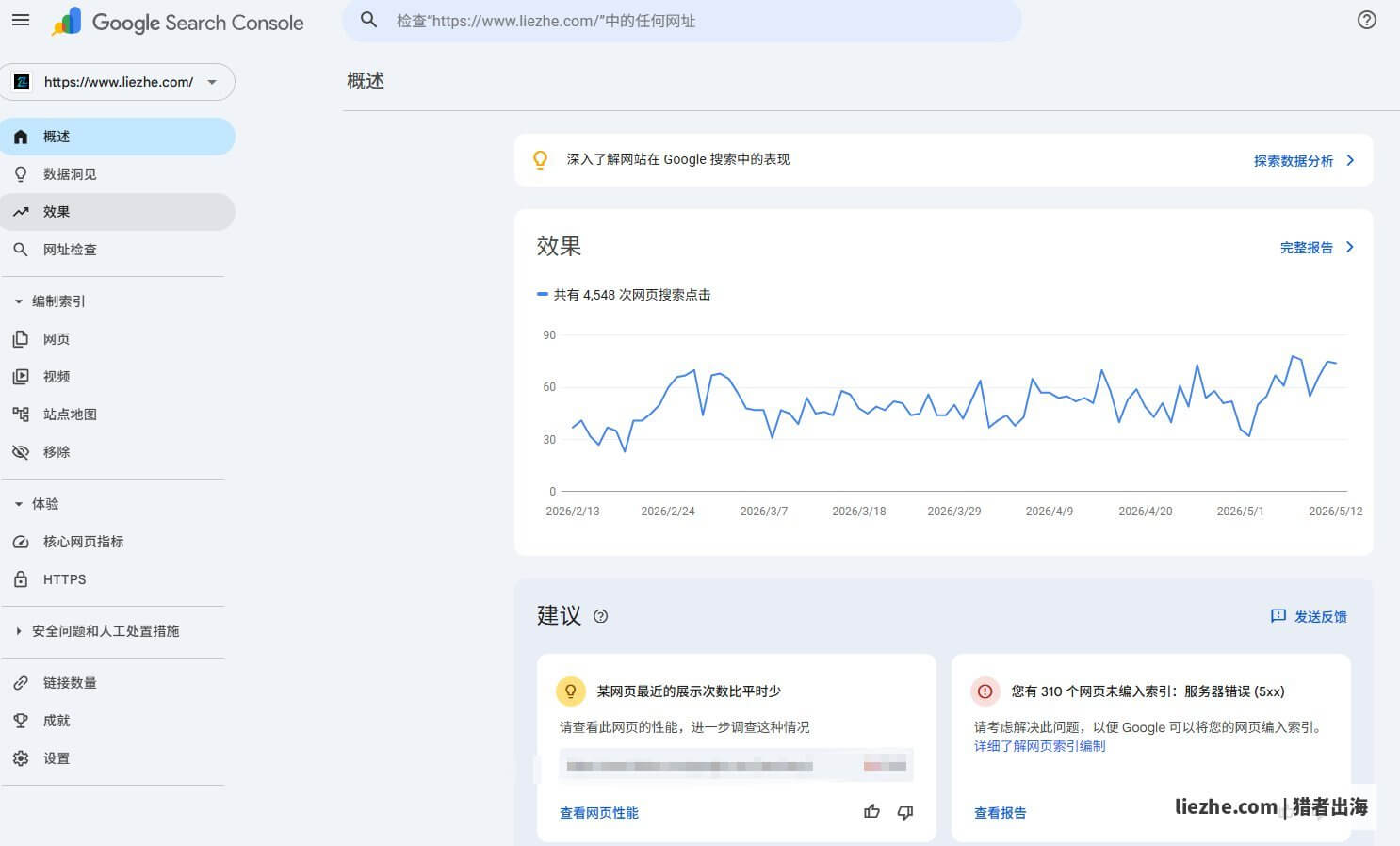Click the speedometer icon beside 核心网页指标
Viewport: 1400px width, 846px height.
(21, 542)
